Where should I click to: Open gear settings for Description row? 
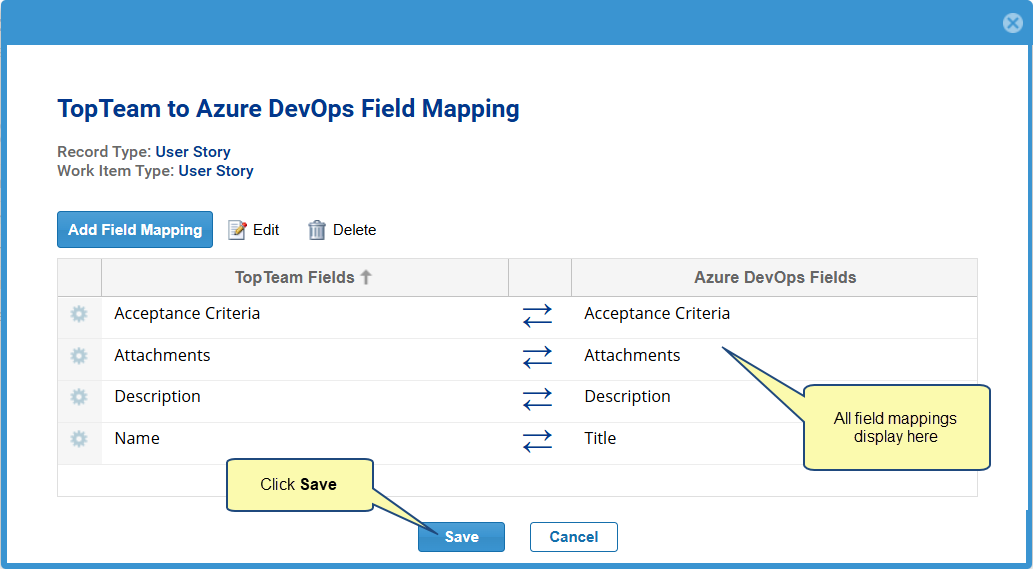click(79, 398)
